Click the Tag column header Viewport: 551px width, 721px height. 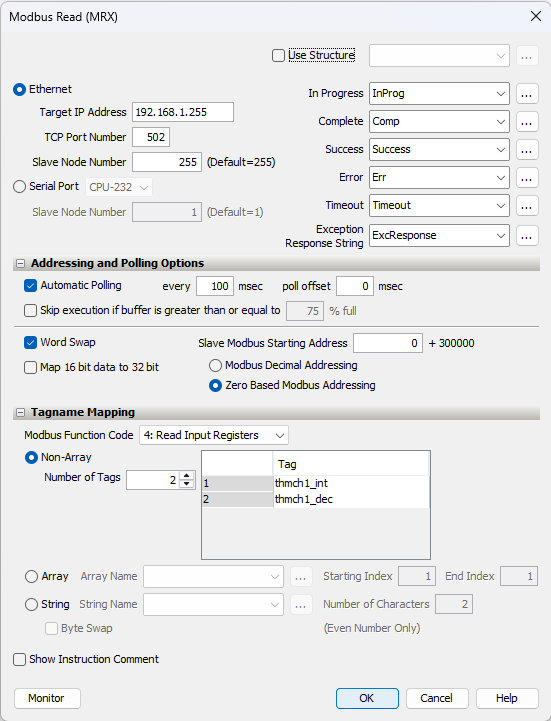pos(351,464)
